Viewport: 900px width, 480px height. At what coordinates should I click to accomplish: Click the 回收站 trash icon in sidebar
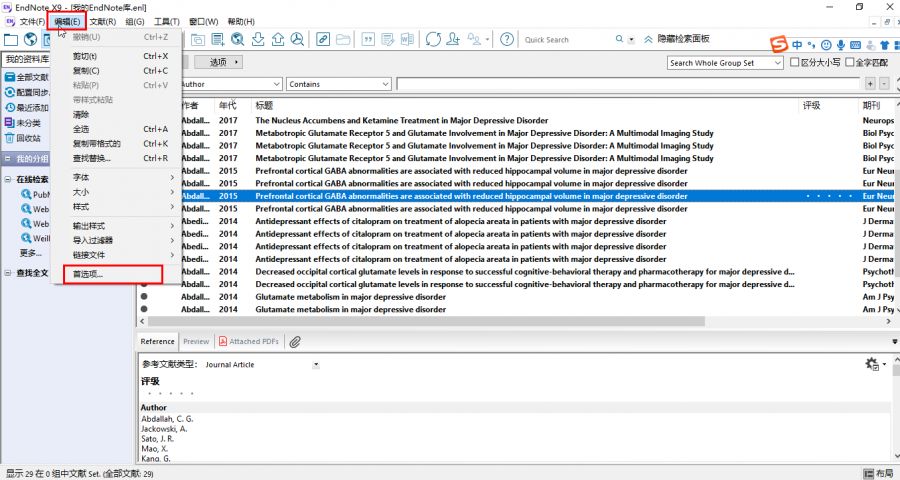coord(9,138)
